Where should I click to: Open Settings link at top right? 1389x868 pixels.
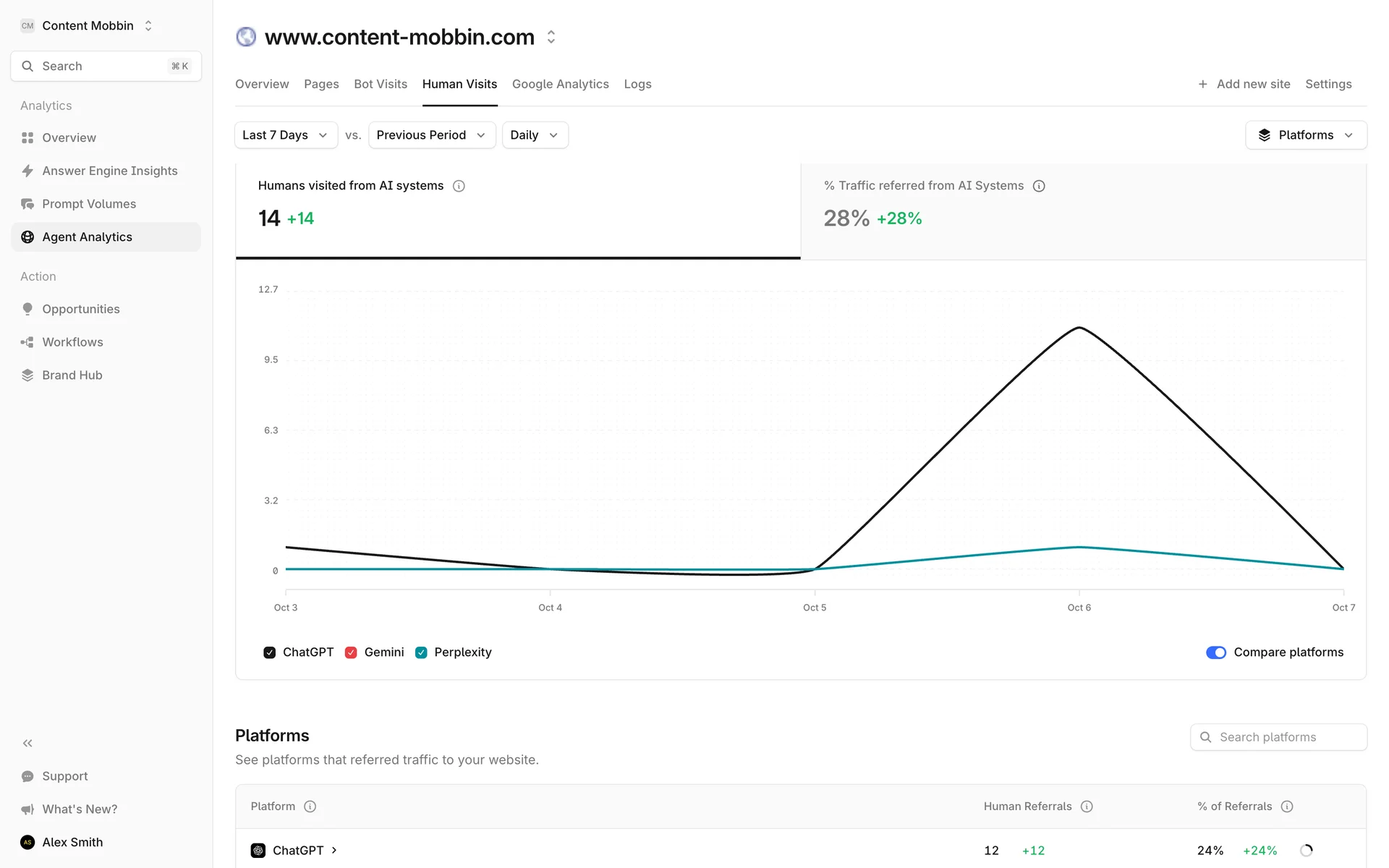tap(1328, 84)
